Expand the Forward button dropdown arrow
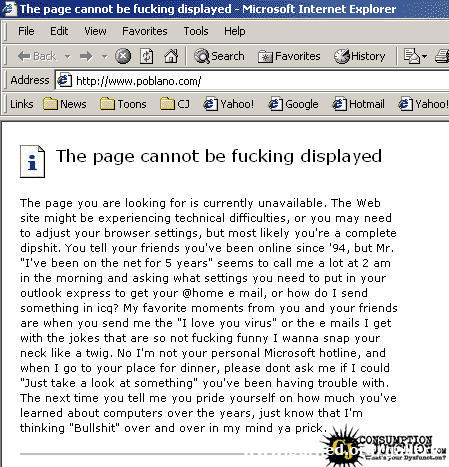449x467 pixels. [105, 56]
